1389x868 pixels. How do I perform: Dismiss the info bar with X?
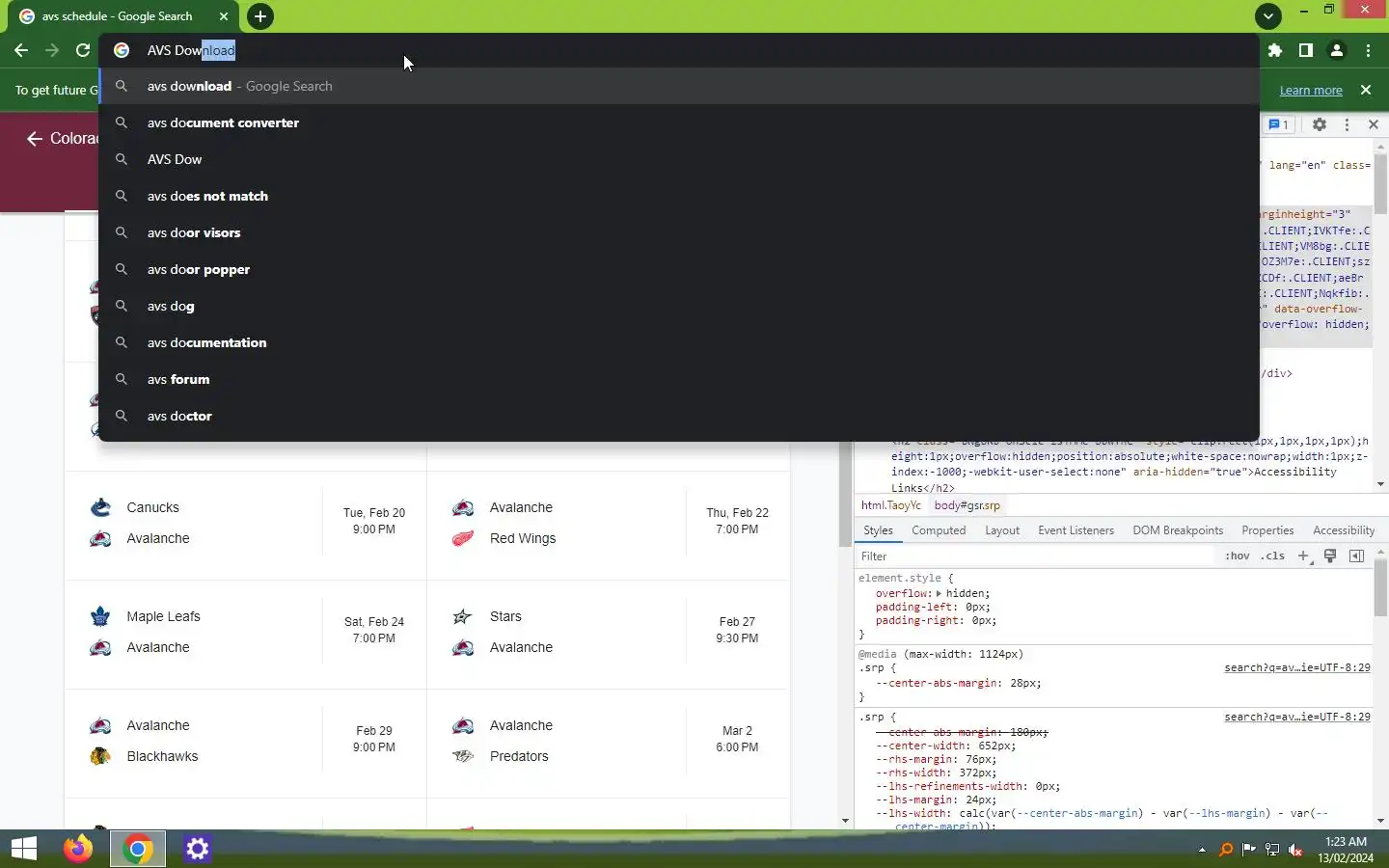[1365, 90]
